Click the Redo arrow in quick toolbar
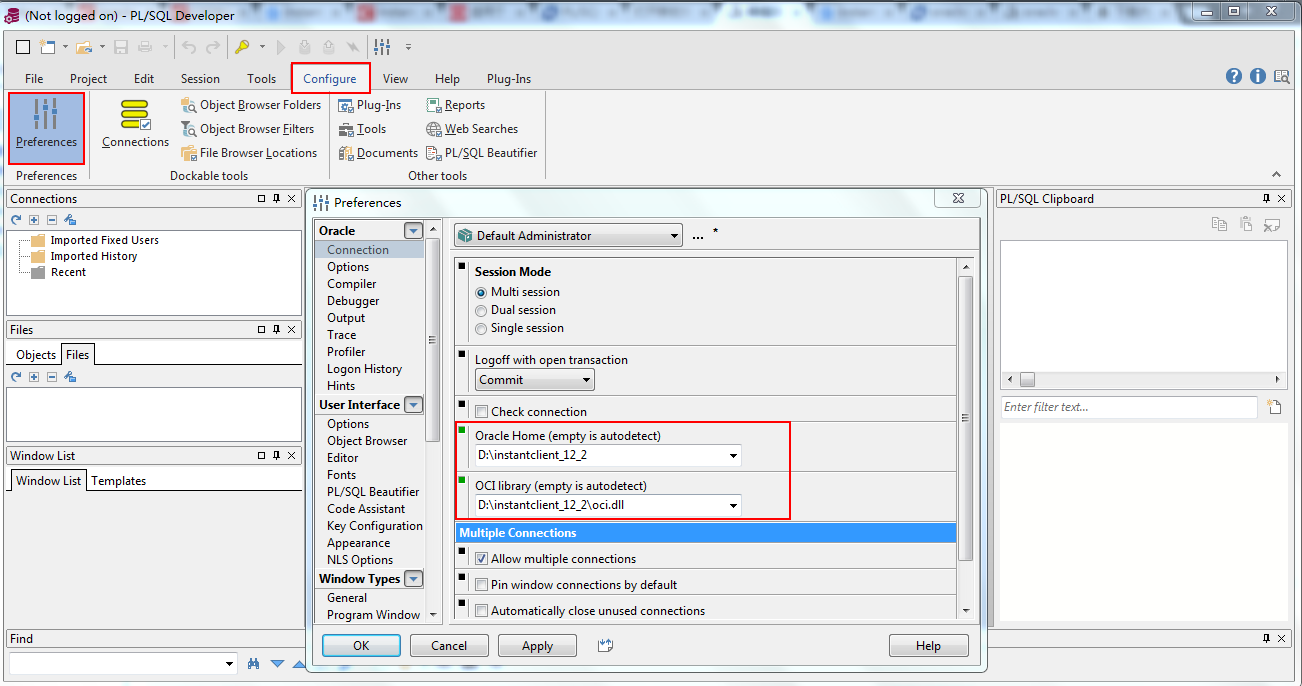The image size is (1302, 686). (213, 47)
